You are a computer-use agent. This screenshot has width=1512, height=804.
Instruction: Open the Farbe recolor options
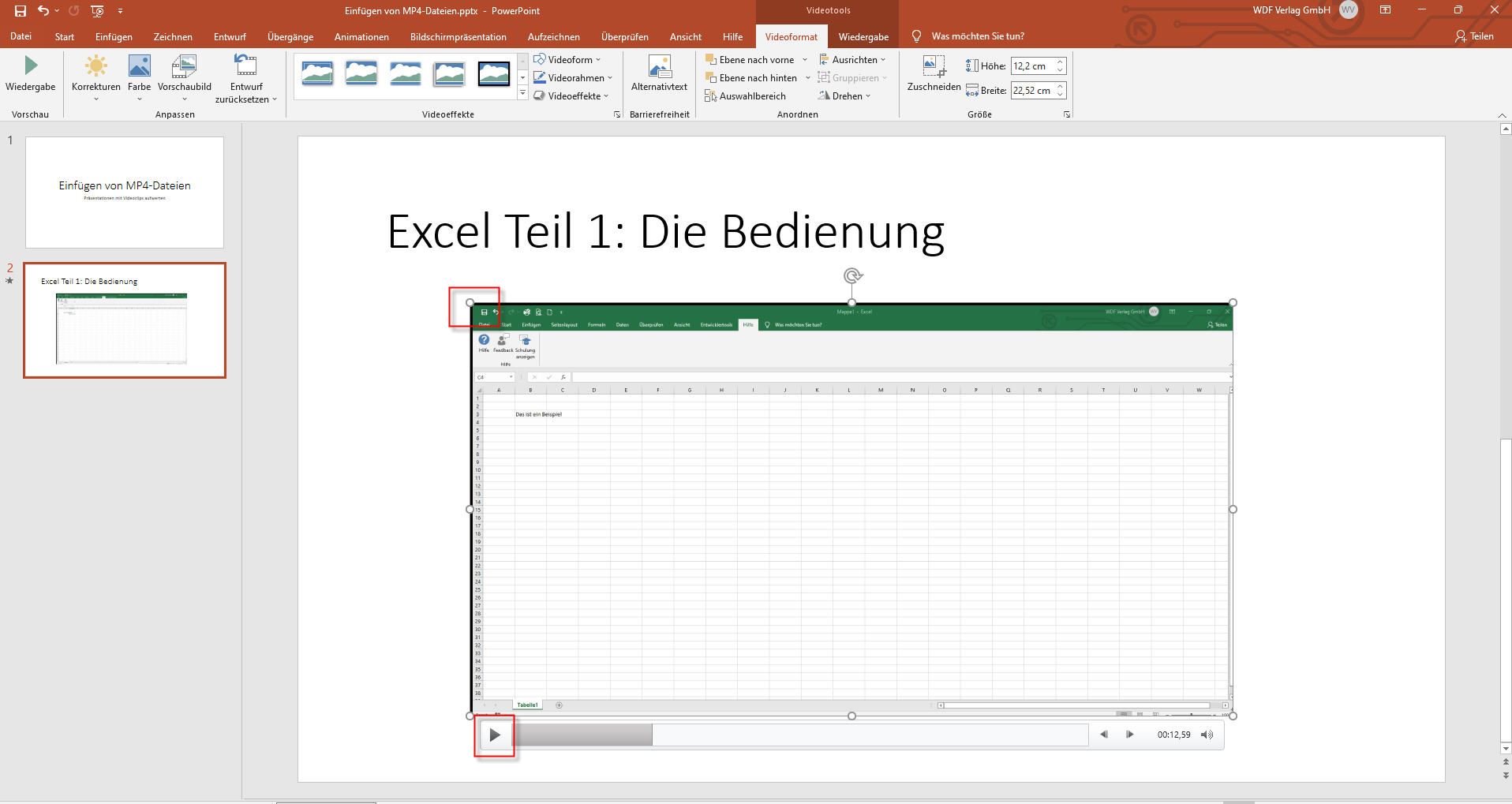click(x=139, y=78)
